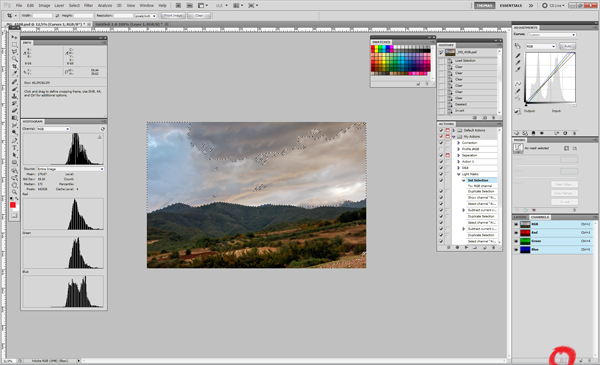
Task: Toggle the checkbox for Default Actions set
Action: coord(441,130)
